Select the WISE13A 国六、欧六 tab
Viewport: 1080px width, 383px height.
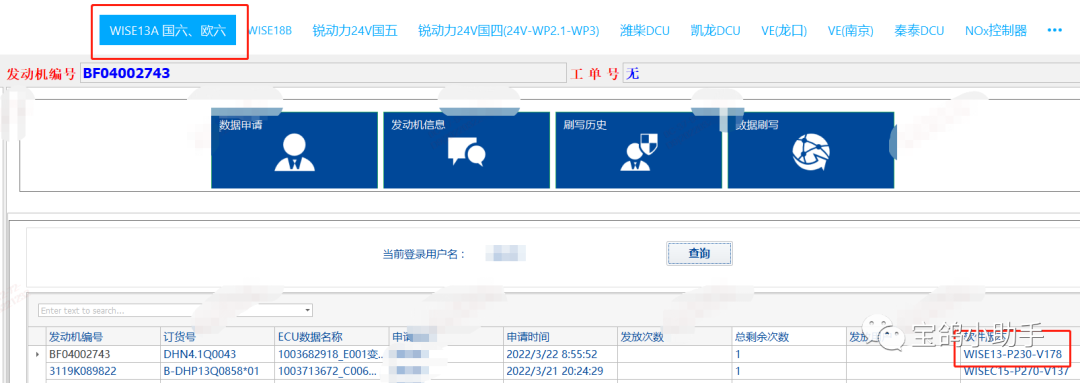click(167, 31)
